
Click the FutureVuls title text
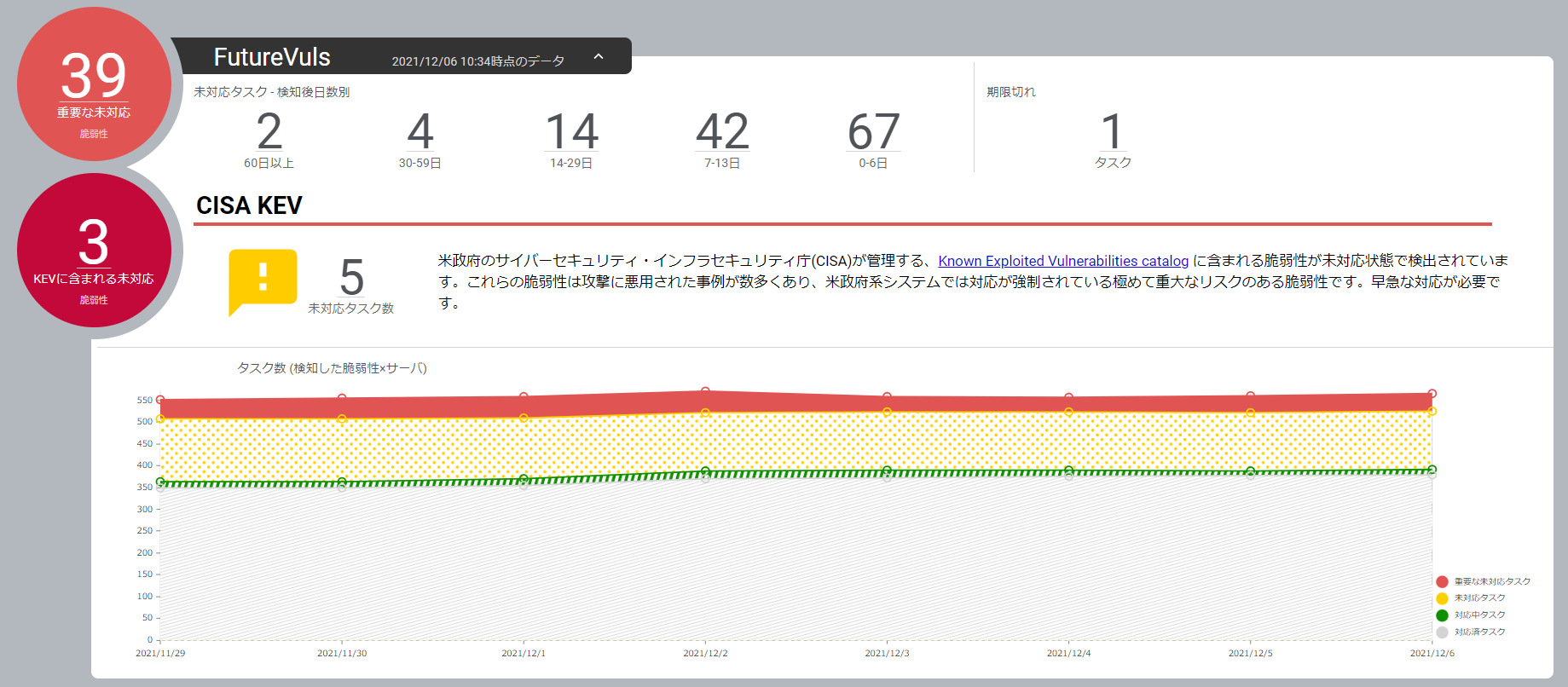pos(272,57)
